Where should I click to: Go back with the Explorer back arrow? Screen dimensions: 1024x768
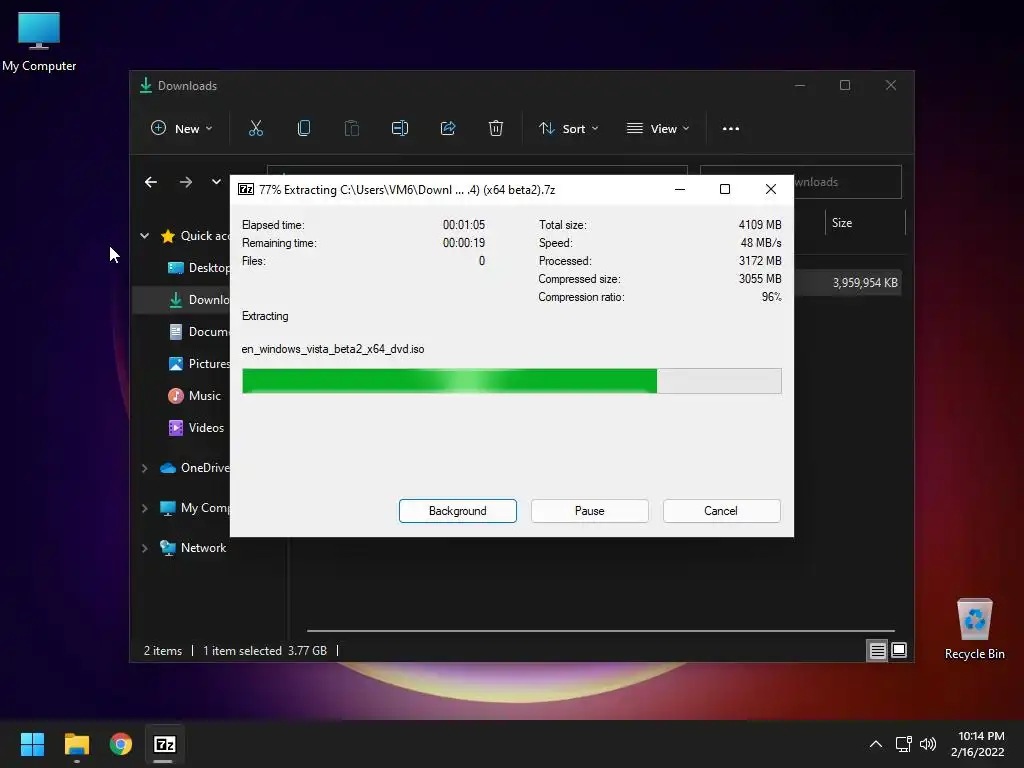[151, 182]
